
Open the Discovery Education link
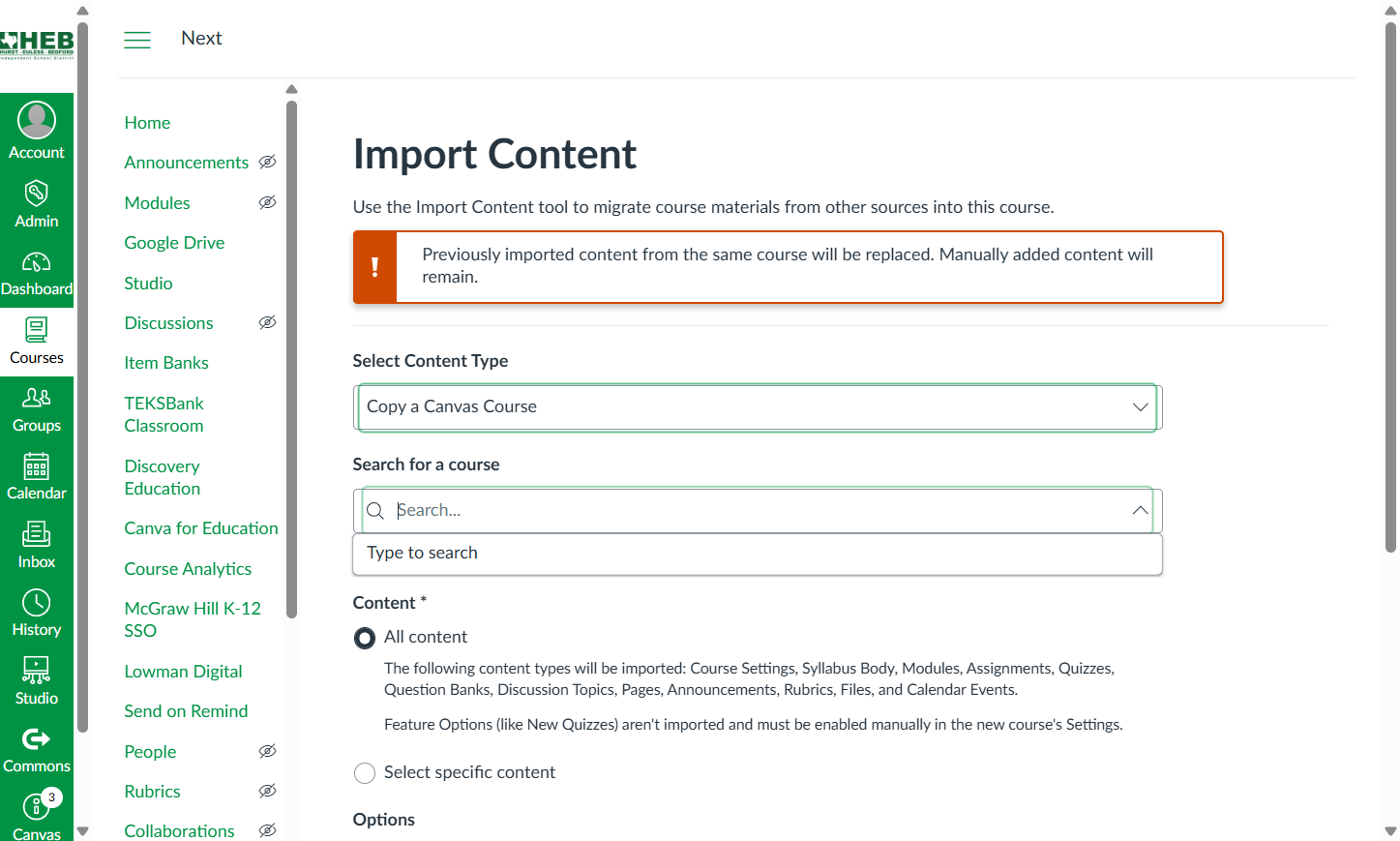(163, 477)
